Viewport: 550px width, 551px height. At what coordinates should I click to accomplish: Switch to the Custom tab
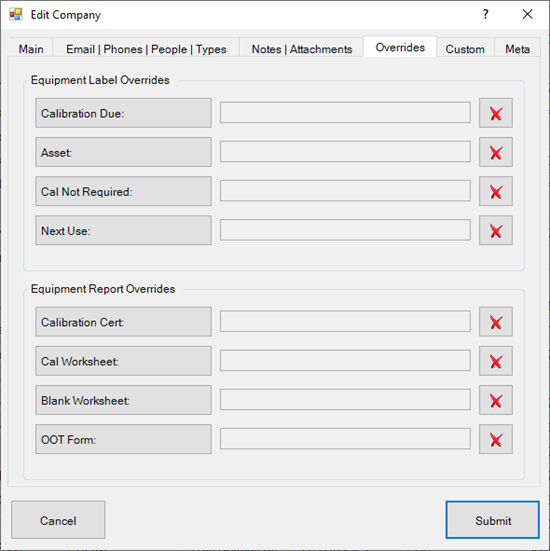[465, 49]
